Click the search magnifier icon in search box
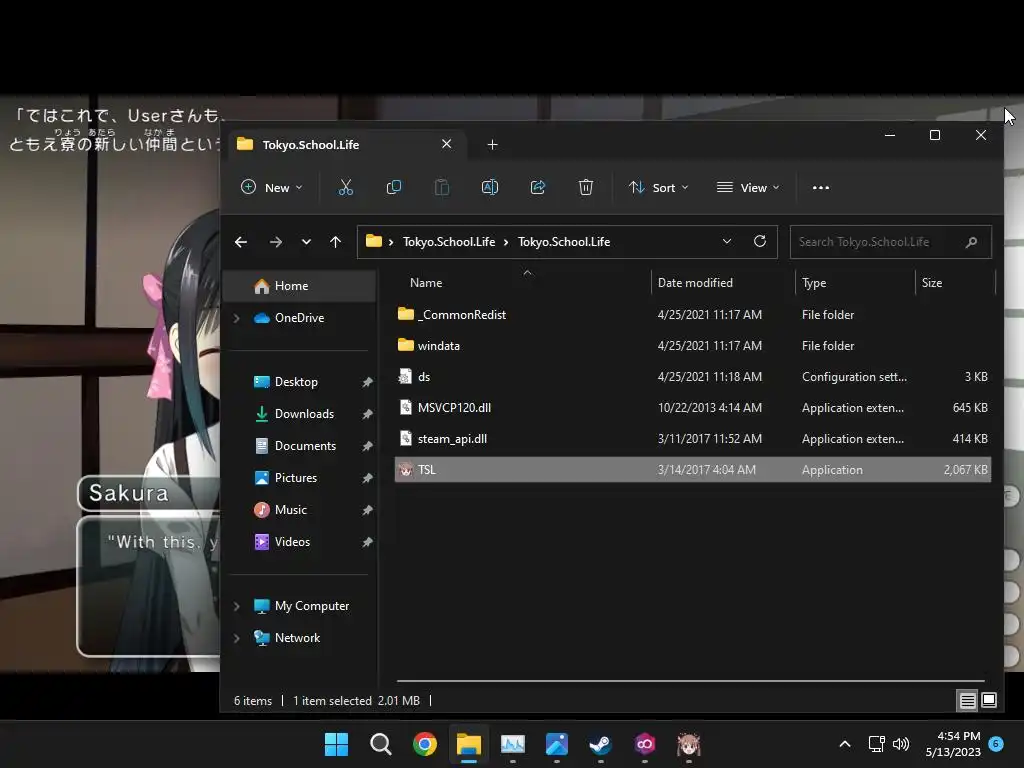The width and height of the screenshot is (1024, 768). tap(971, 242)
